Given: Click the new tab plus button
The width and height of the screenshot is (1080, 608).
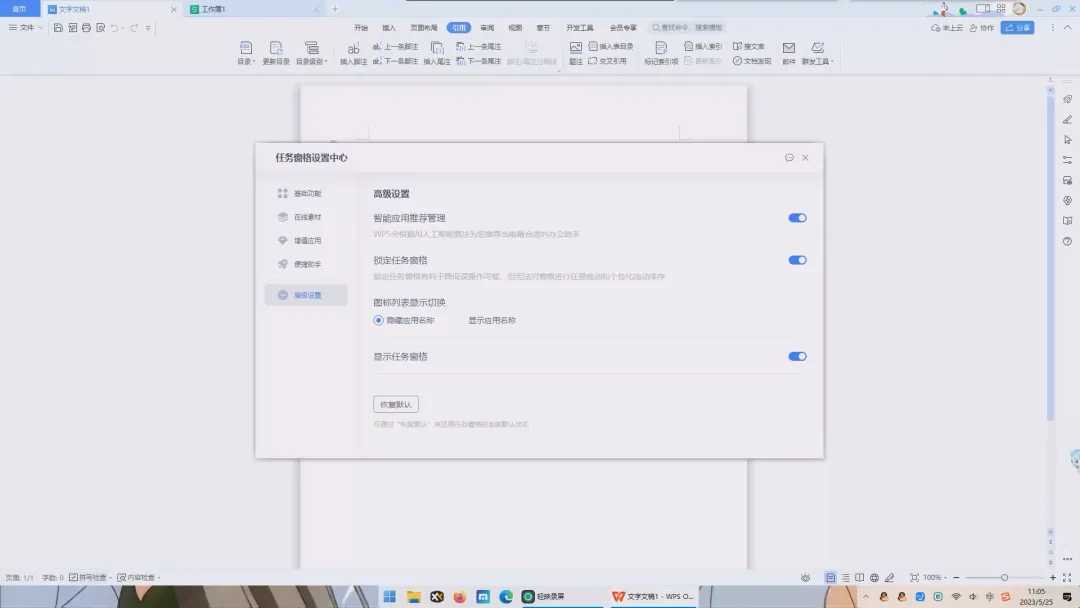Looking at the screenshot, I should tap(335, 9).
